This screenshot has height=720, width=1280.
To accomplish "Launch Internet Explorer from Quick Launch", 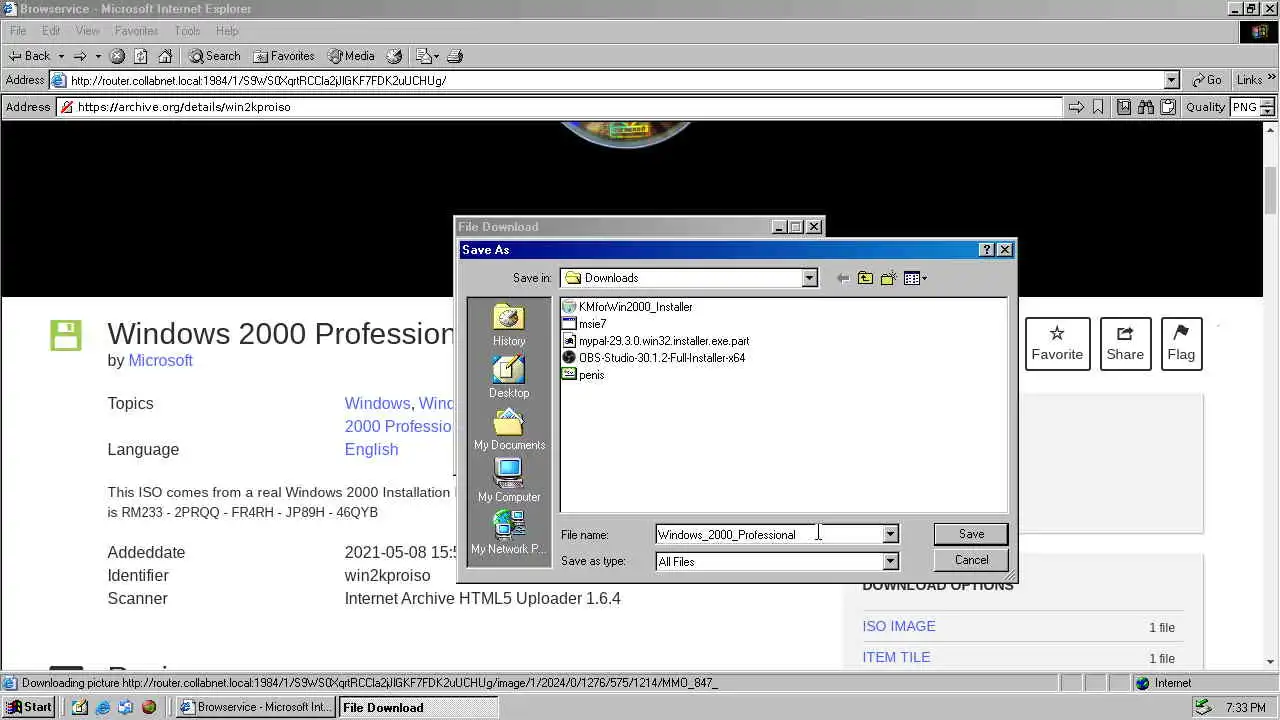I will [x=103, y=707].
